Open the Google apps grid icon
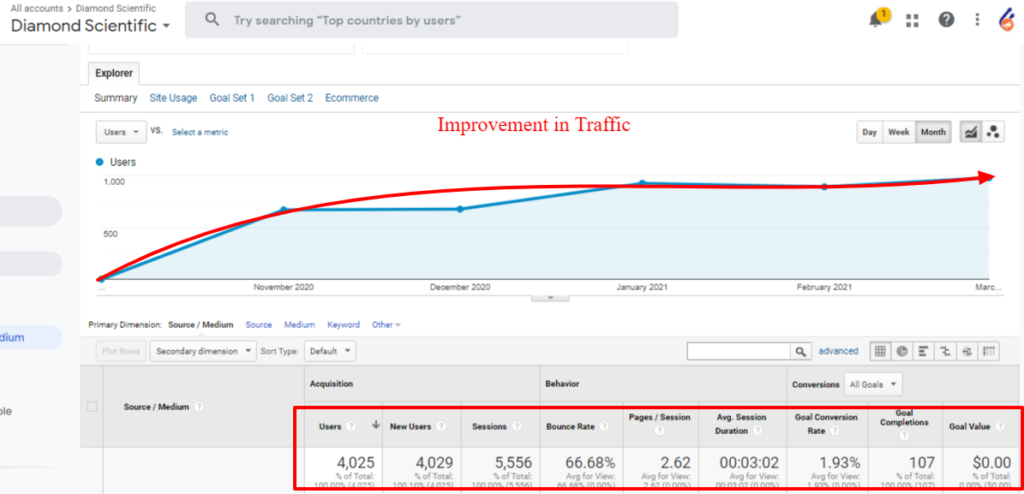The width and height of the screenshot is (1024, 494). [912, 20]
